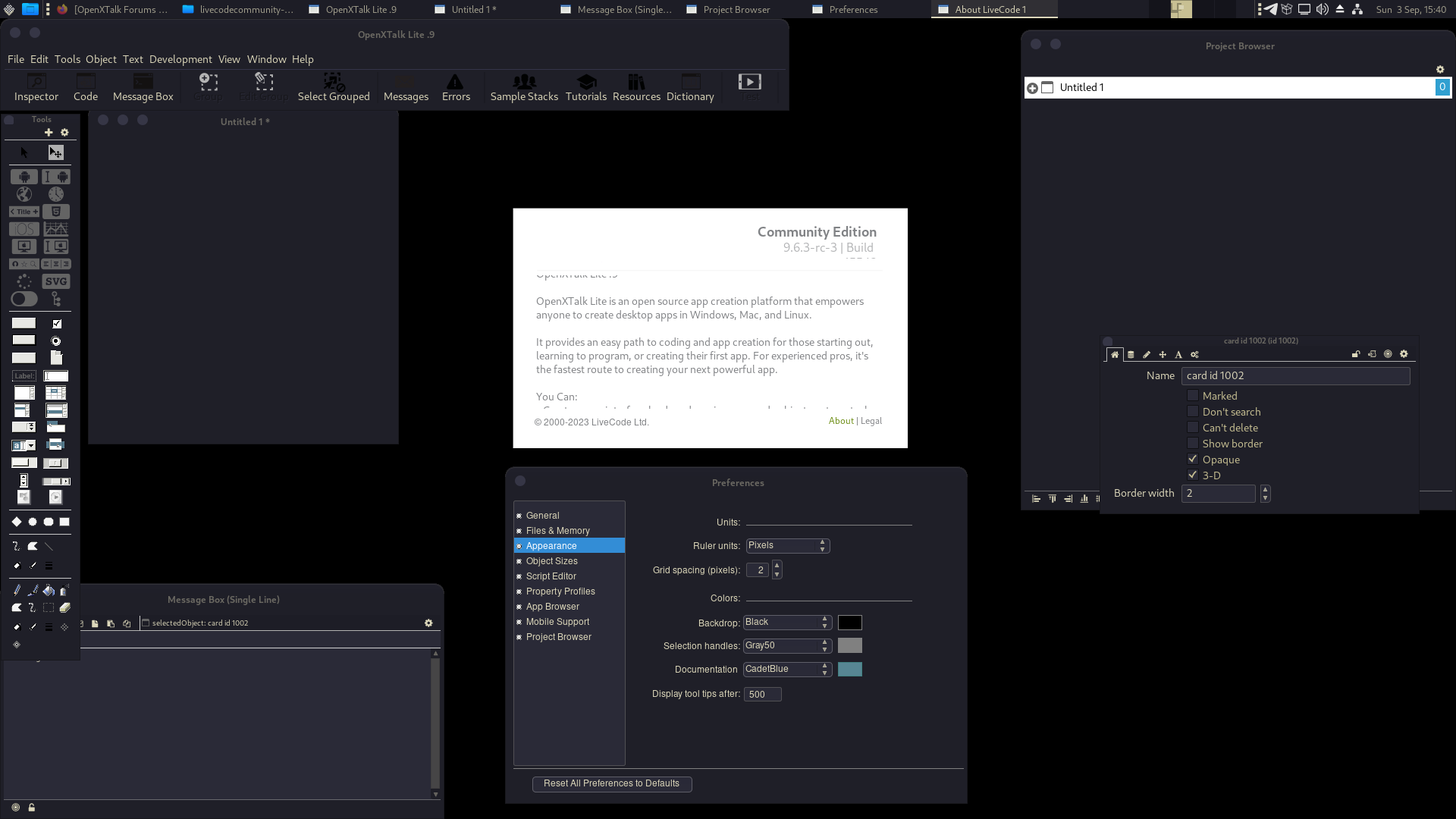
Task: Open the Ruler units Pixels dropdown
Action: 788,546
